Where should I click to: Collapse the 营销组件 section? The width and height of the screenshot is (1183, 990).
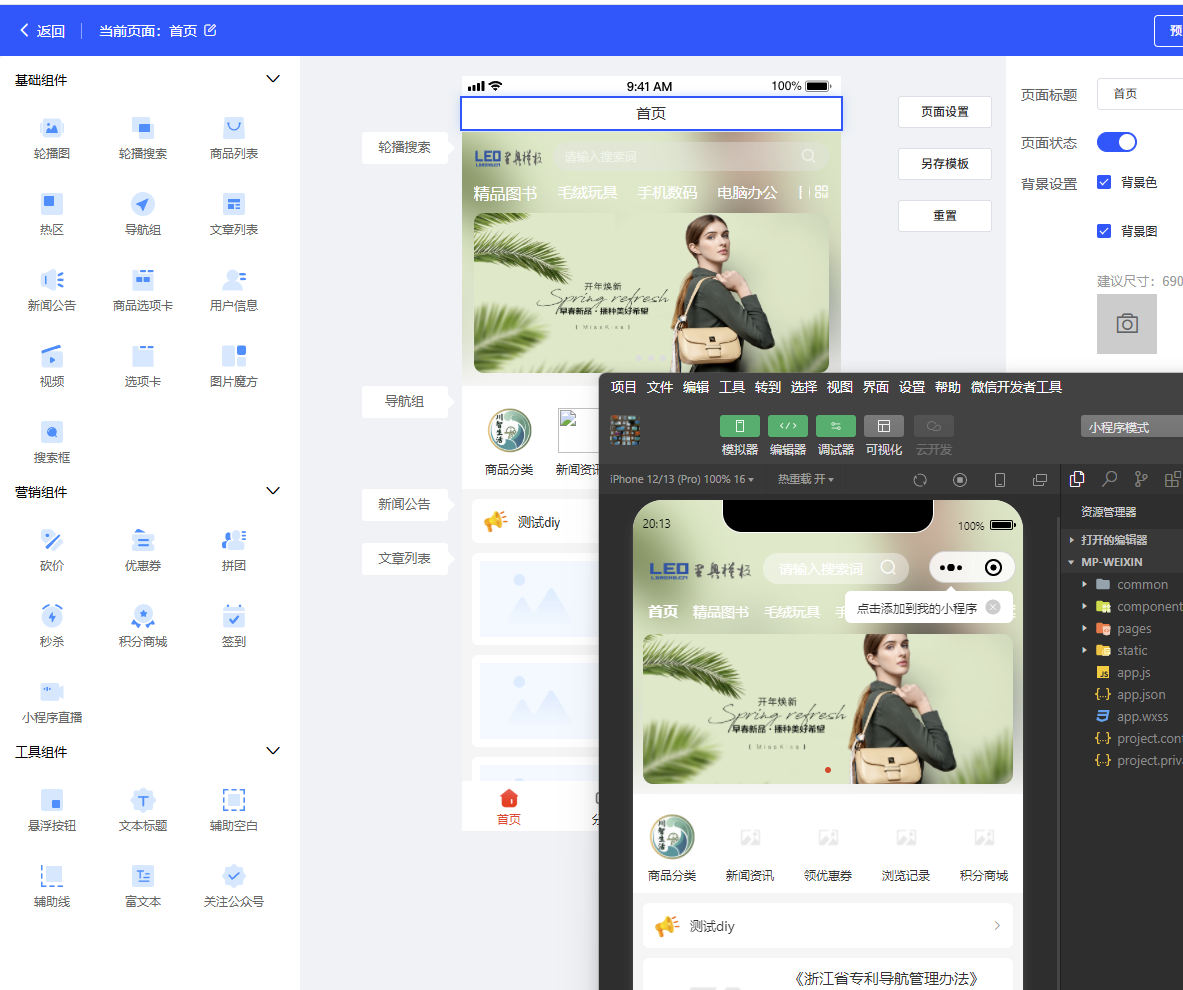(x=273, y=491)
